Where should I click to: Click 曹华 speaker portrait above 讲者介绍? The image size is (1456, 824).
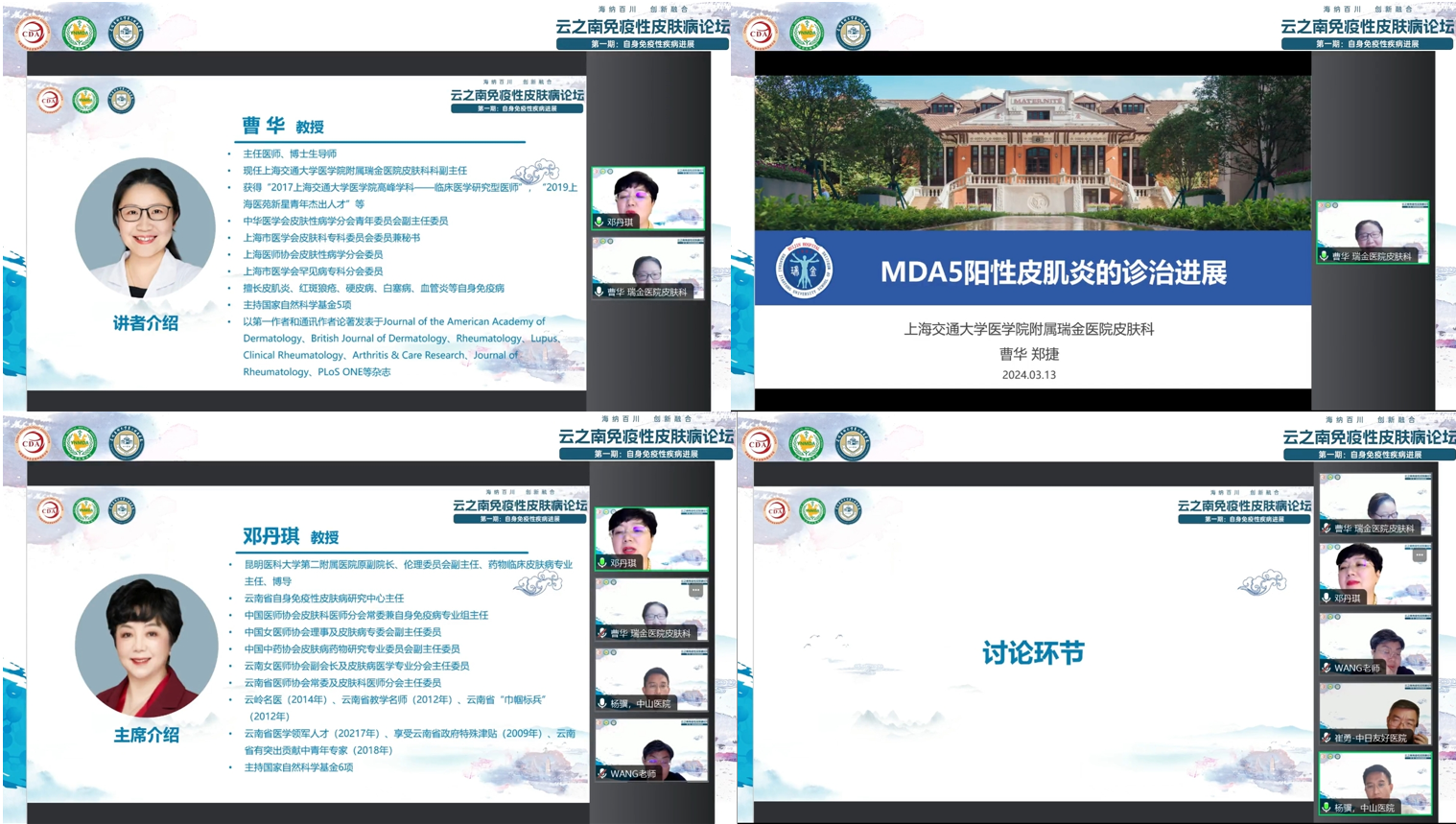point(145,228)
